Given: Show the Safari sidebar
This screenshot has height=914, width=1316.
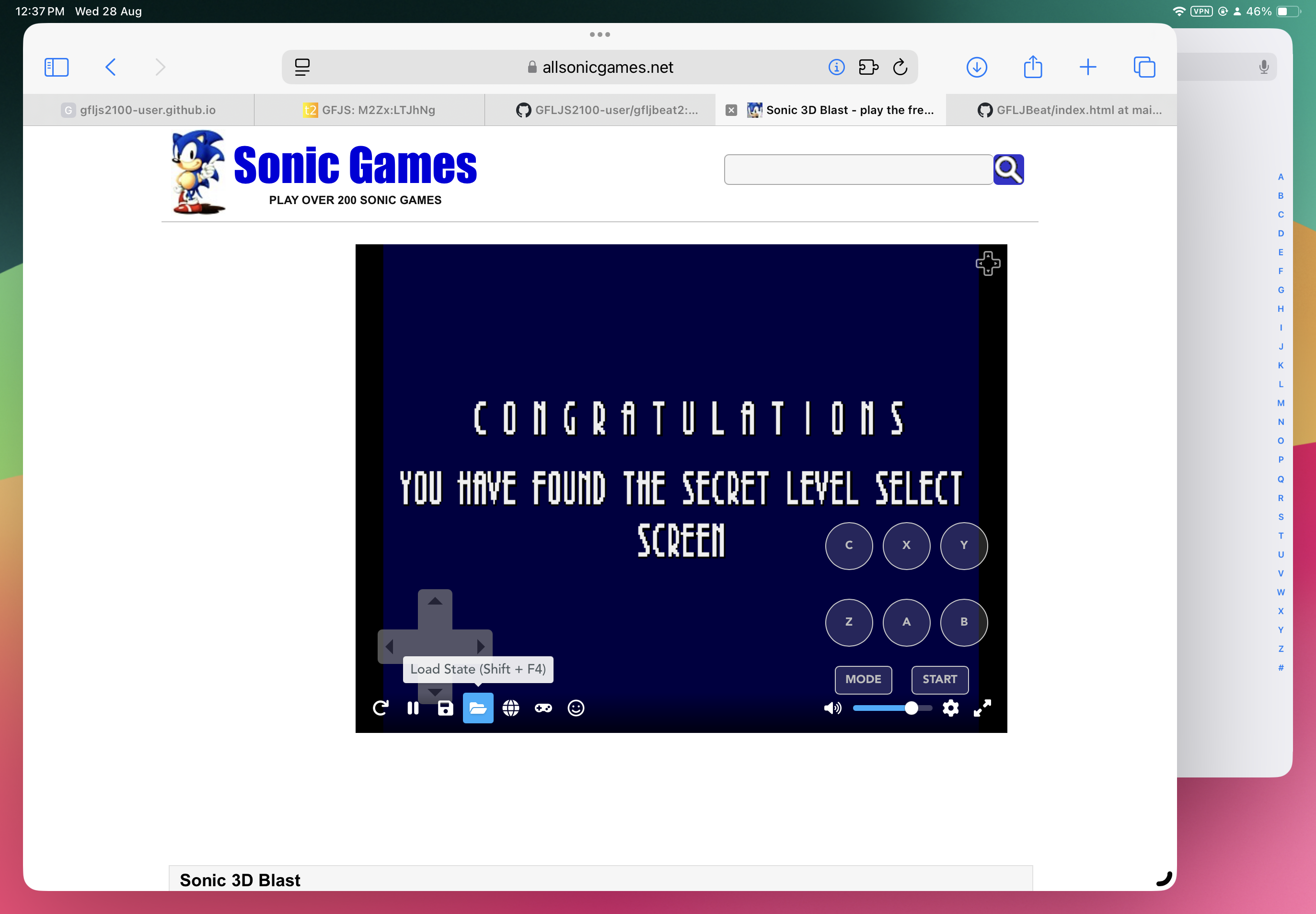Looking at the screenshot, I should 56,67.
